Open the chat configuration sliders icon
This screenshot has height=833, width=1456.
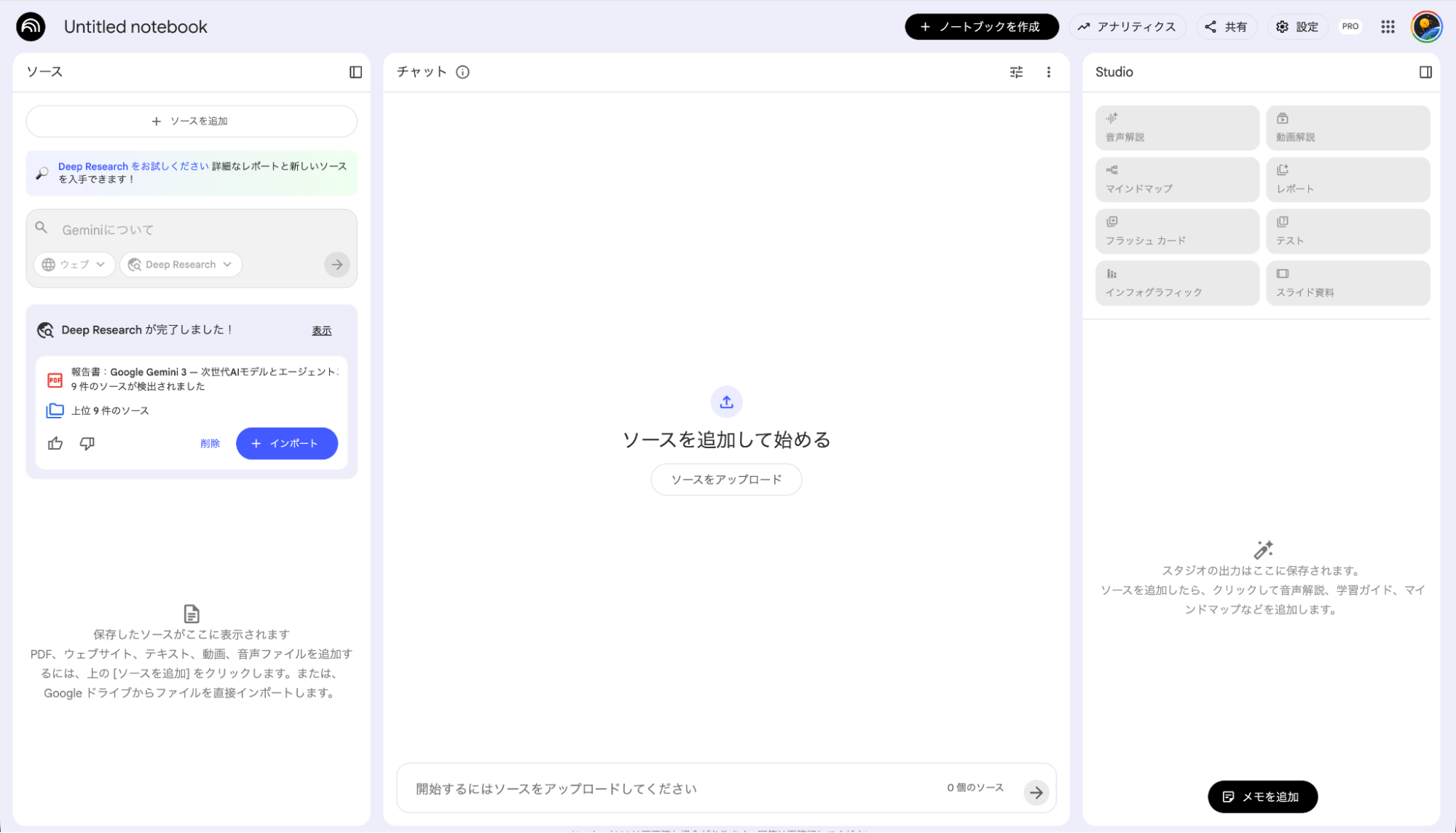click(x=1016, y=72)
